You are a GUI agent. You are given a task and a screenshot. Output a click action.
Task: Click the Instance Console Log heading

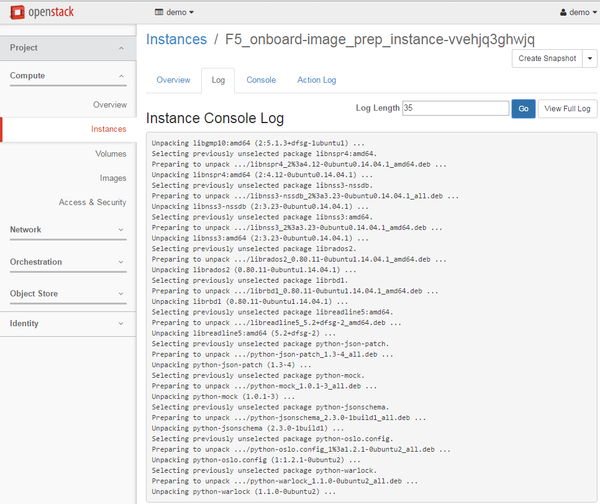[x=215, y=118]
